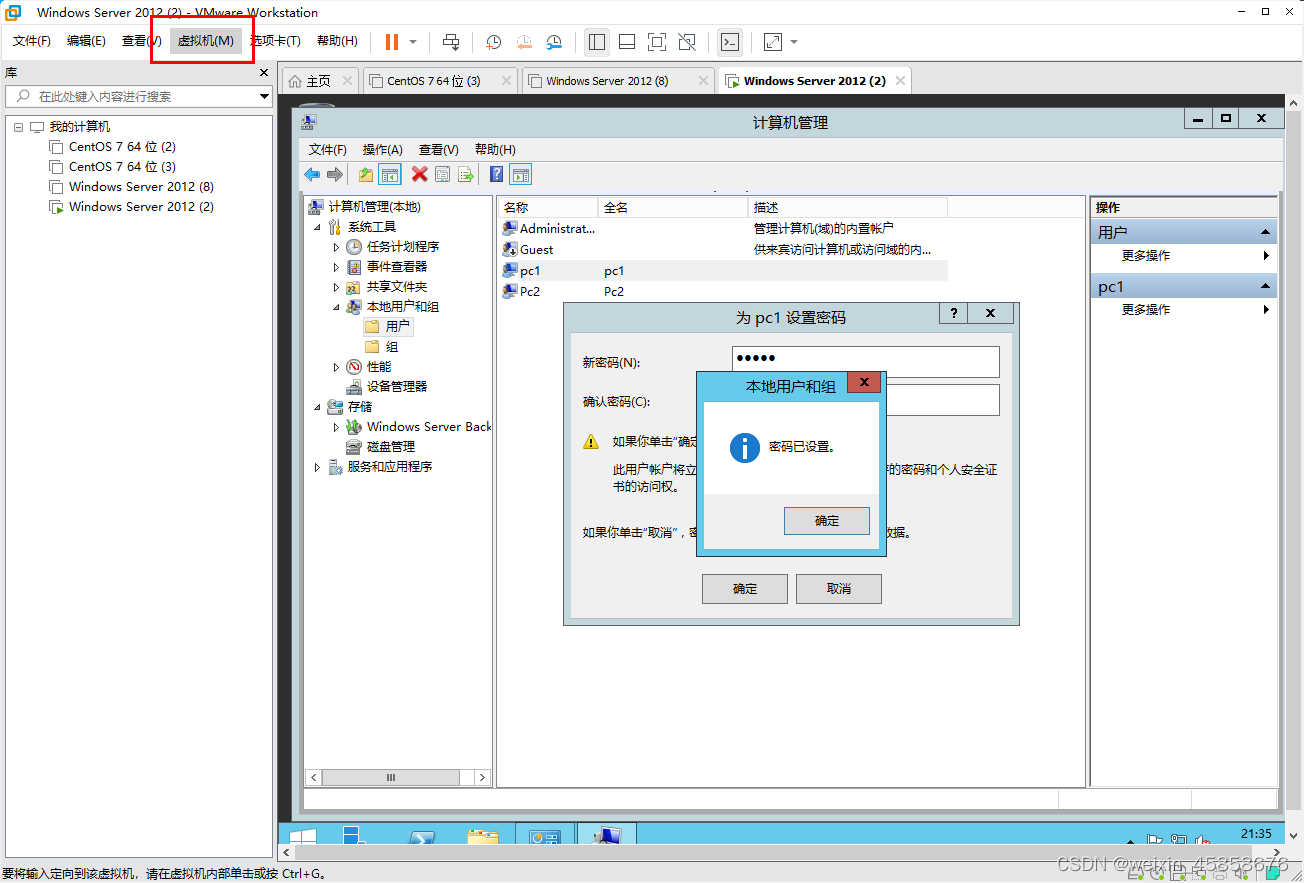Select the Guest user row

(723, 250)
